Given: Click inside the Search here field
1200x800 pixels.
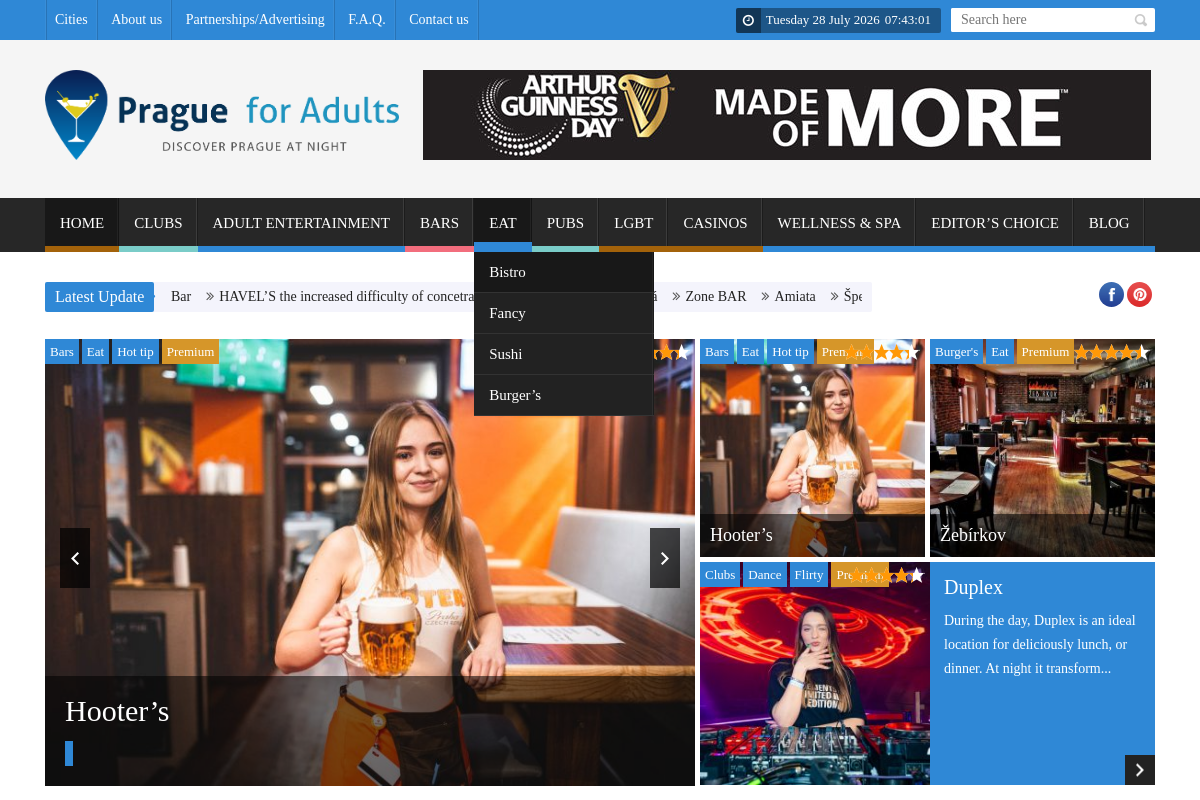Looking at the screenshot, I should (1042, 20).
